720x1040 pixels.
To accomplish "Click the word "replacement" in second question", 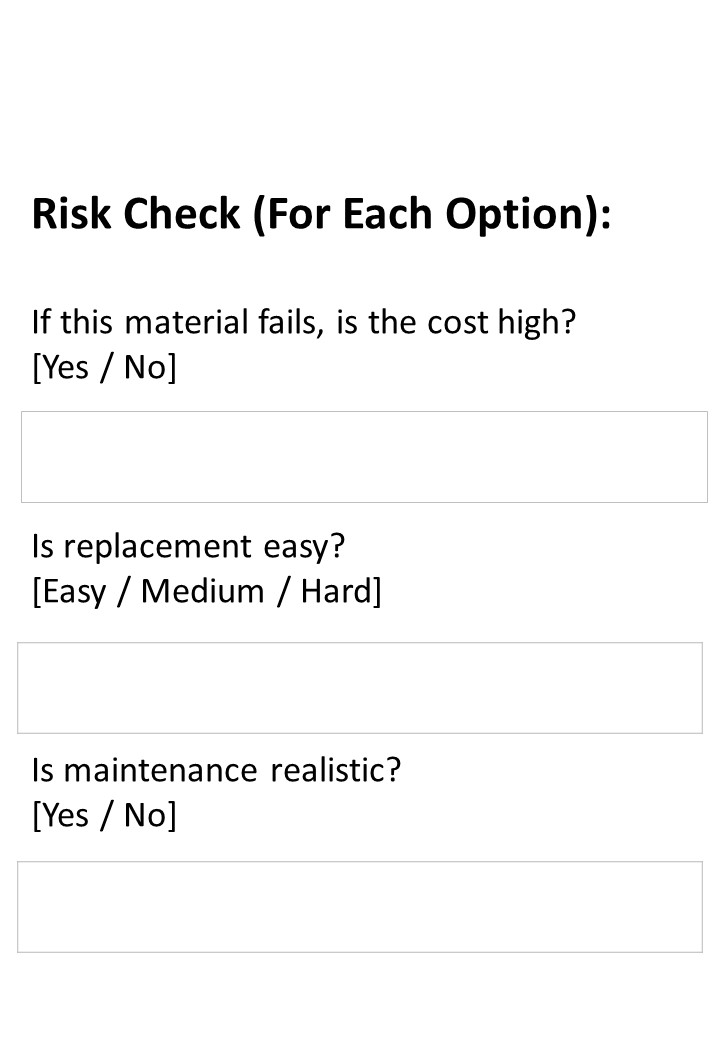I will coord(158,547).
